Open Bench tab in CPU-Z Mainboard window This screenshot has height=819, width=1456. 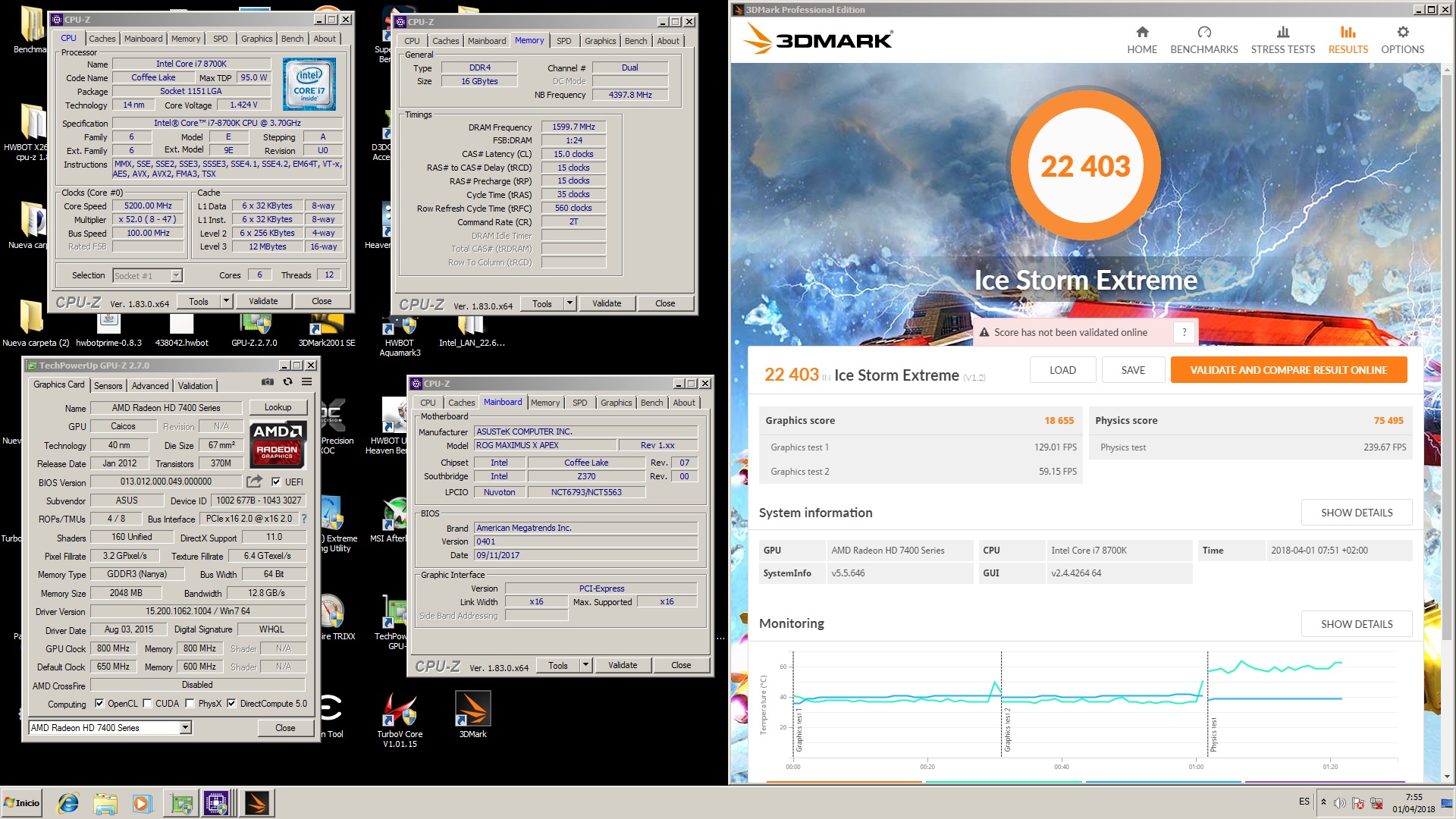651,403
